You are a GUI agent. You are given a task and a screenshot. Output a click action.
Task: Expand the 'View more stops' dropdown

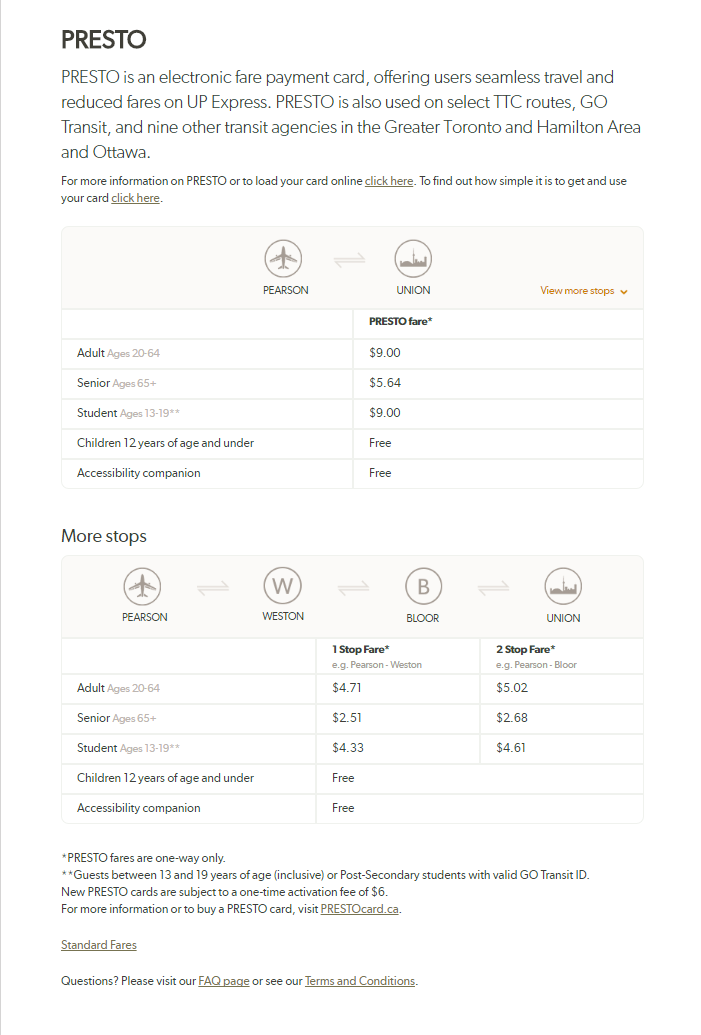[577, 291]
